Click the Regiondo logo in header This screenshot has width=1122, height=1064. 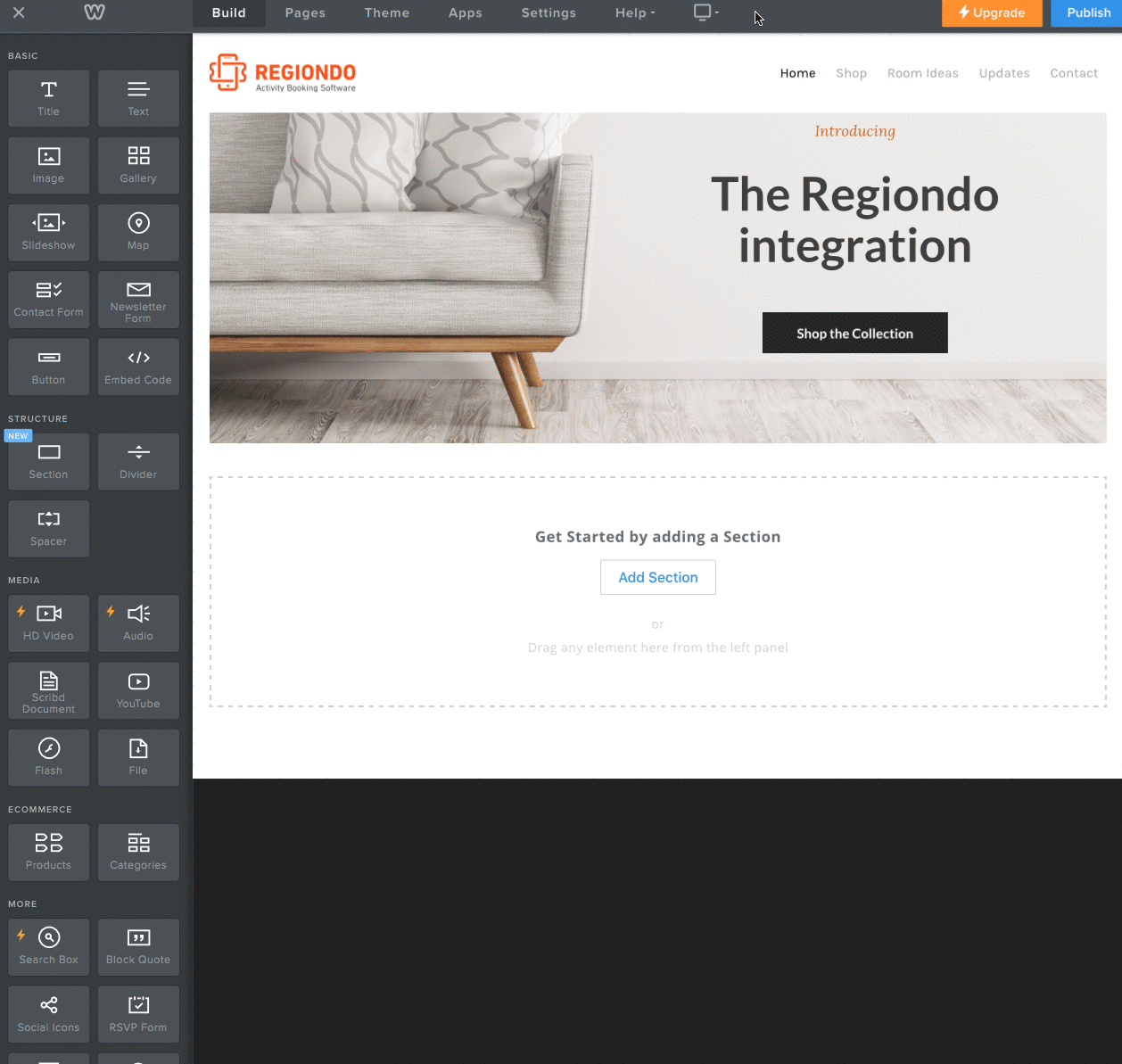point(283,73)
